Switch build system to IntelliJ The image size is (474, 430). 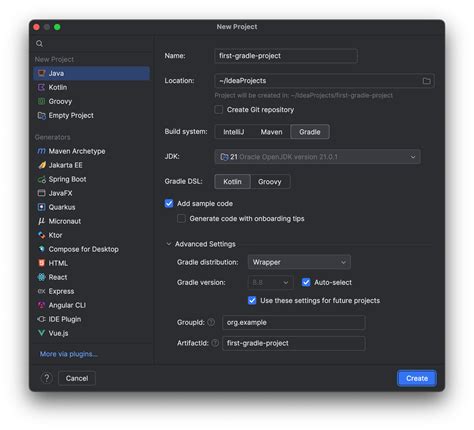[x=234, y=132]
